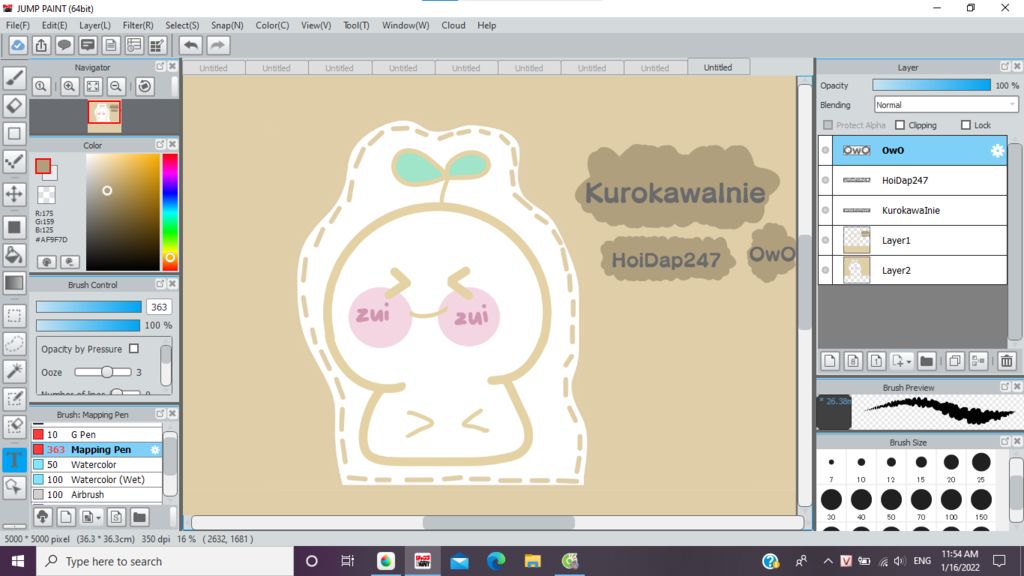Open File Explorer from the taskbar
1024x576 pixels.
[532, 561]
